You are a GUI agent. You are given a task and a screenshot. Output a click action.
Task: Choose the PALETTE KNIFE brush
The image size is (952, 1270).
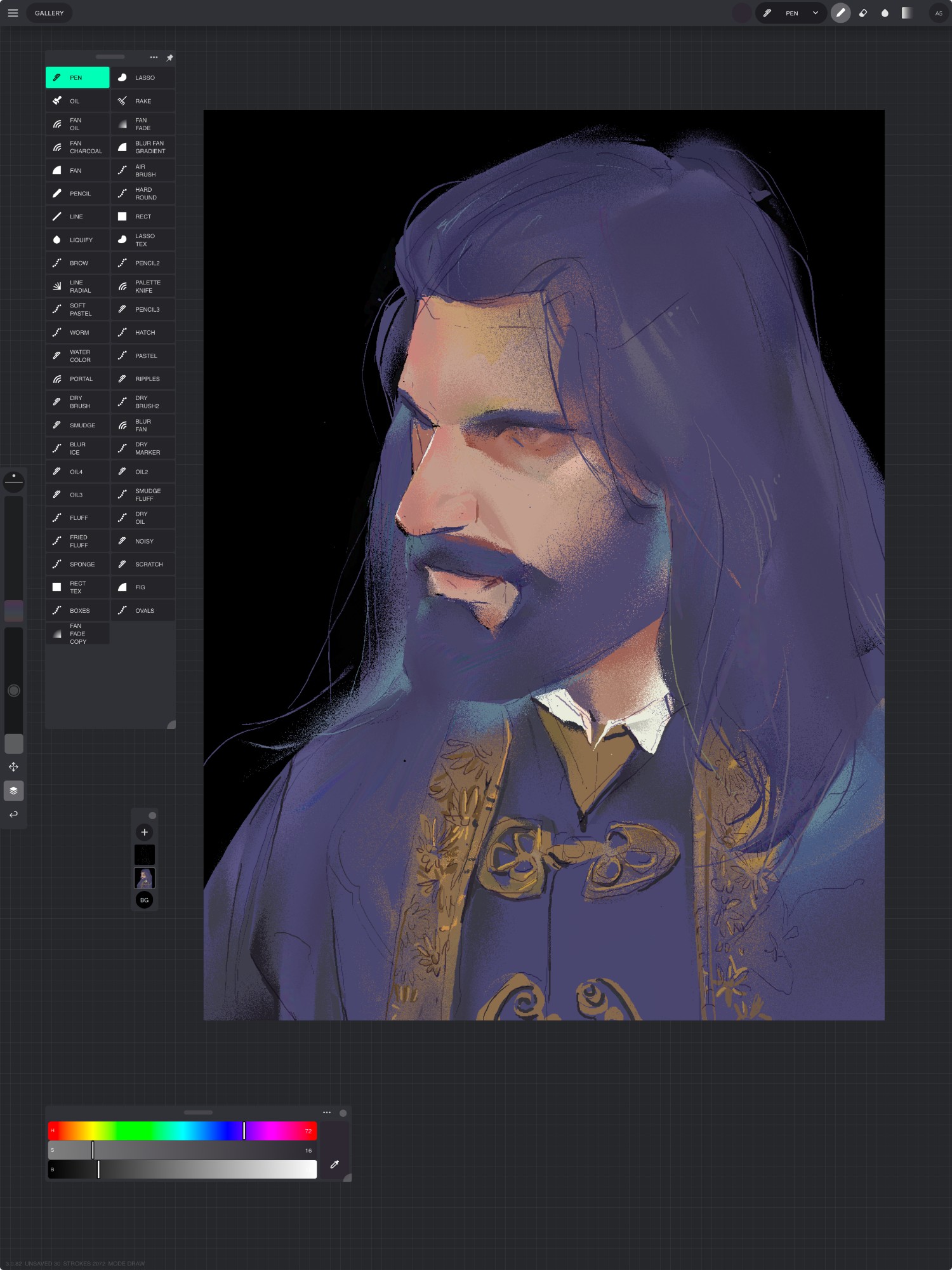(143, 286)
